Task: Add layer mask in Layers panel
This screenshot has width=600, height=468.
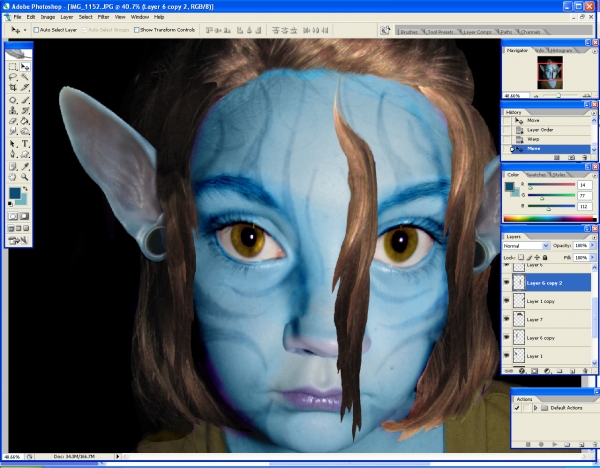Action: click(535, 371)
